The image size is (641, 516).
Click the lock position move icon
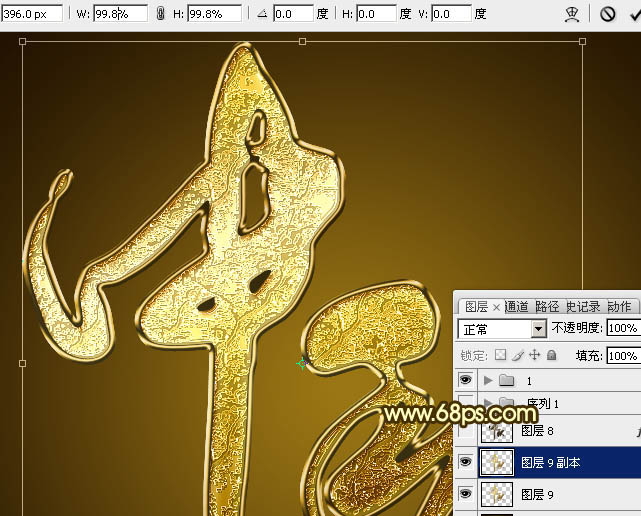click(x=534, y=354)
